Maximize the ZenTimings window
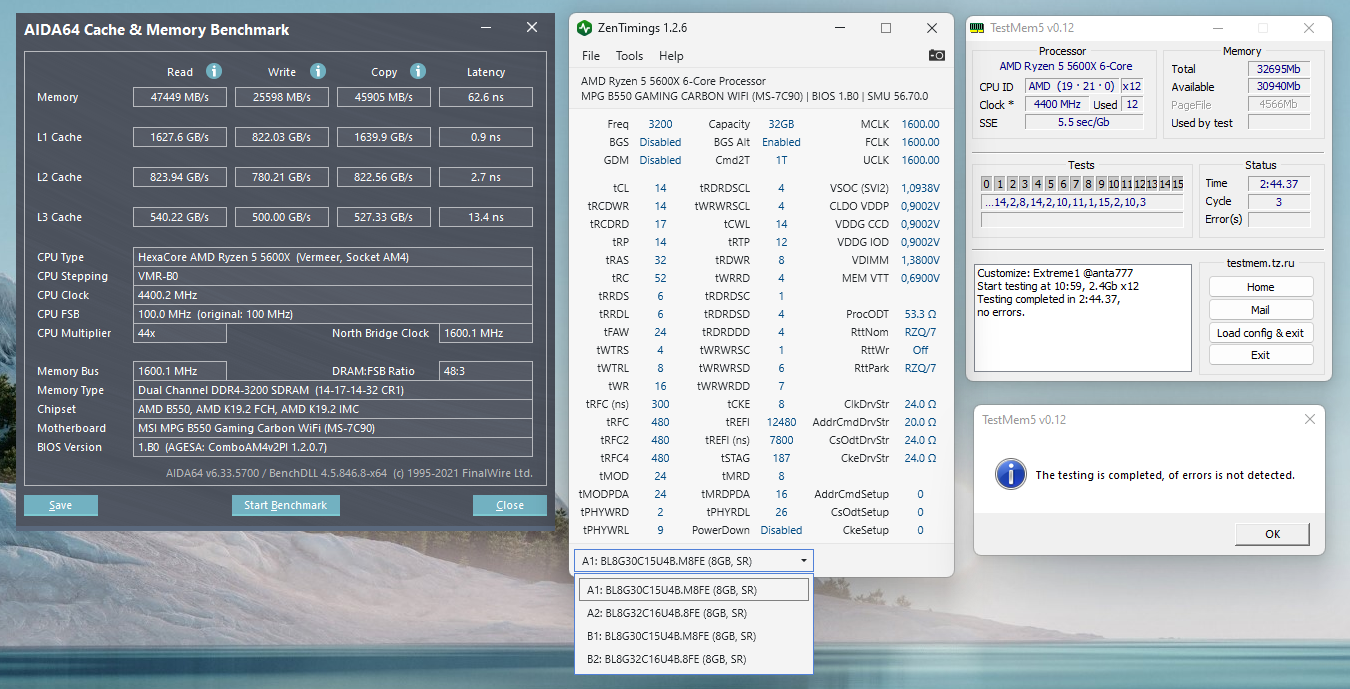1350x689 pixels. (886, 28)
